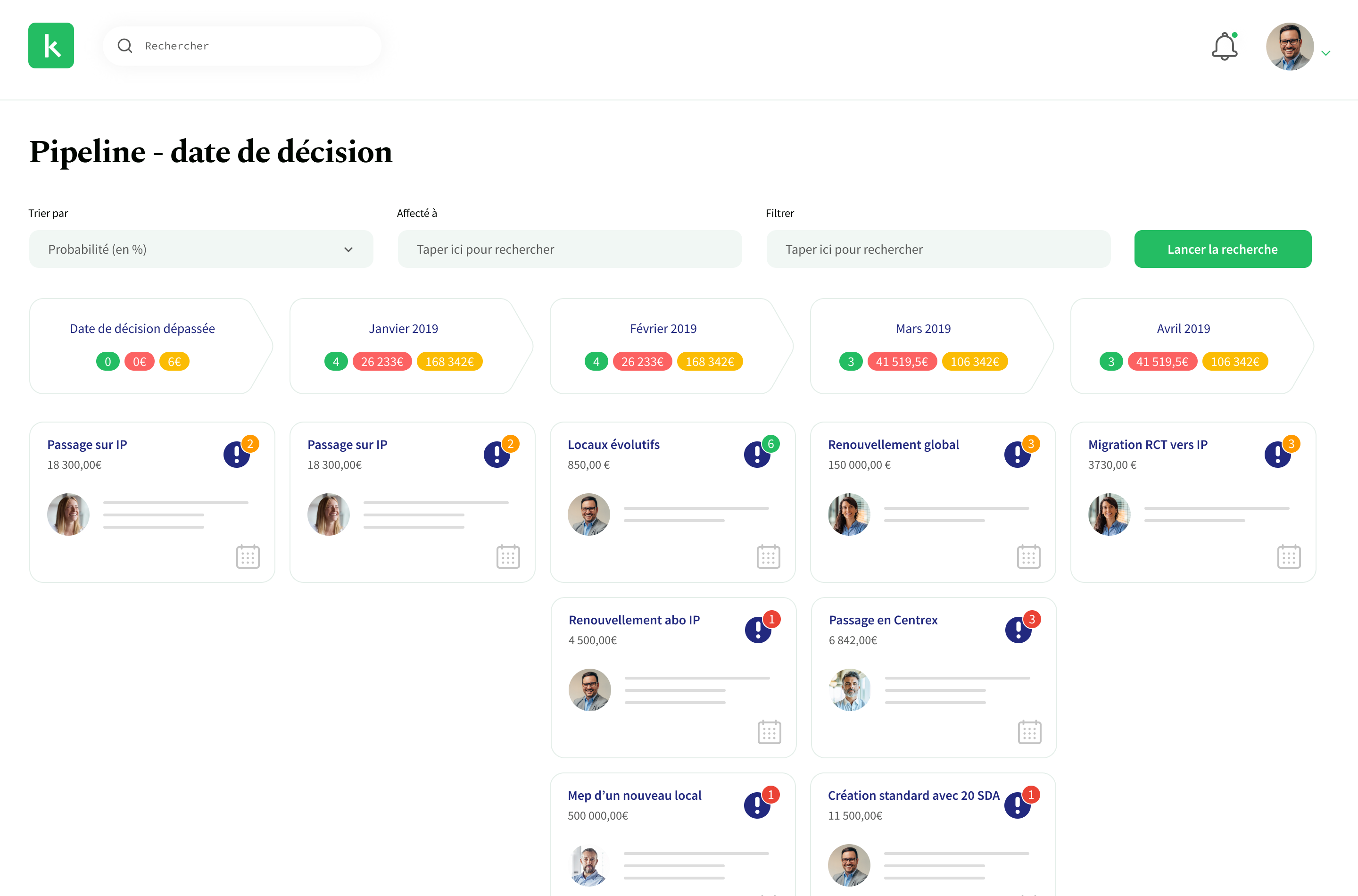Click the profile avatar in header
1358x896 pixels.
[x=1290, y=46]
